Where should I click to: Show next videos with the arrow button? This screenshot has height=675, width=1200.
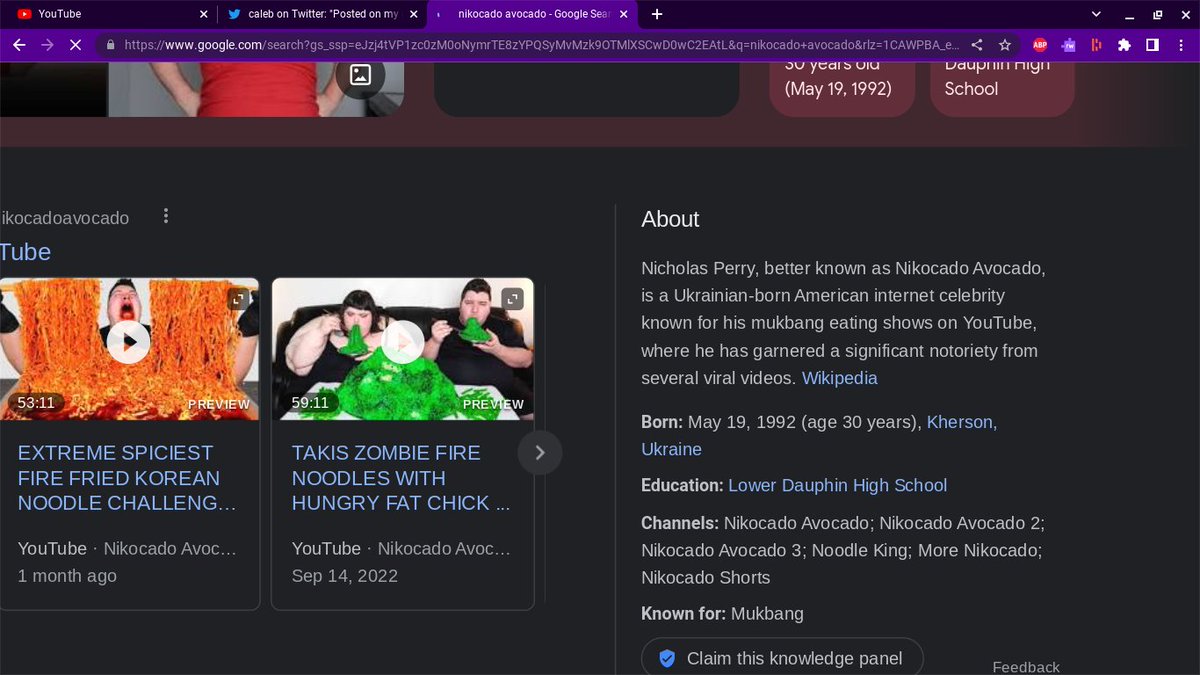click(x=540, y=453)
